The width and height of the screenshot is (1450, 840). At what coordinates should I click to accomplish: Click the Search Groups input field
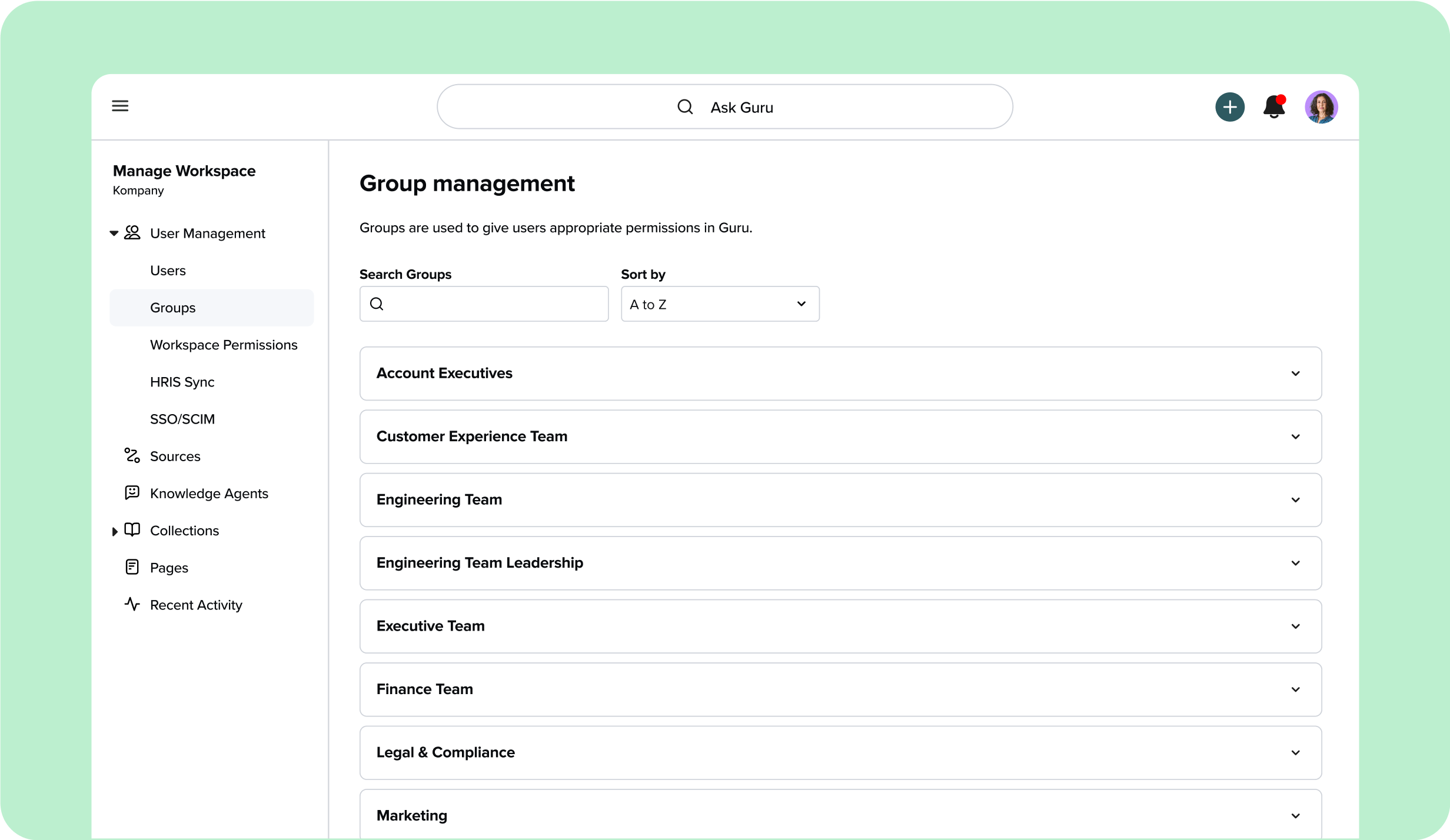494,304
